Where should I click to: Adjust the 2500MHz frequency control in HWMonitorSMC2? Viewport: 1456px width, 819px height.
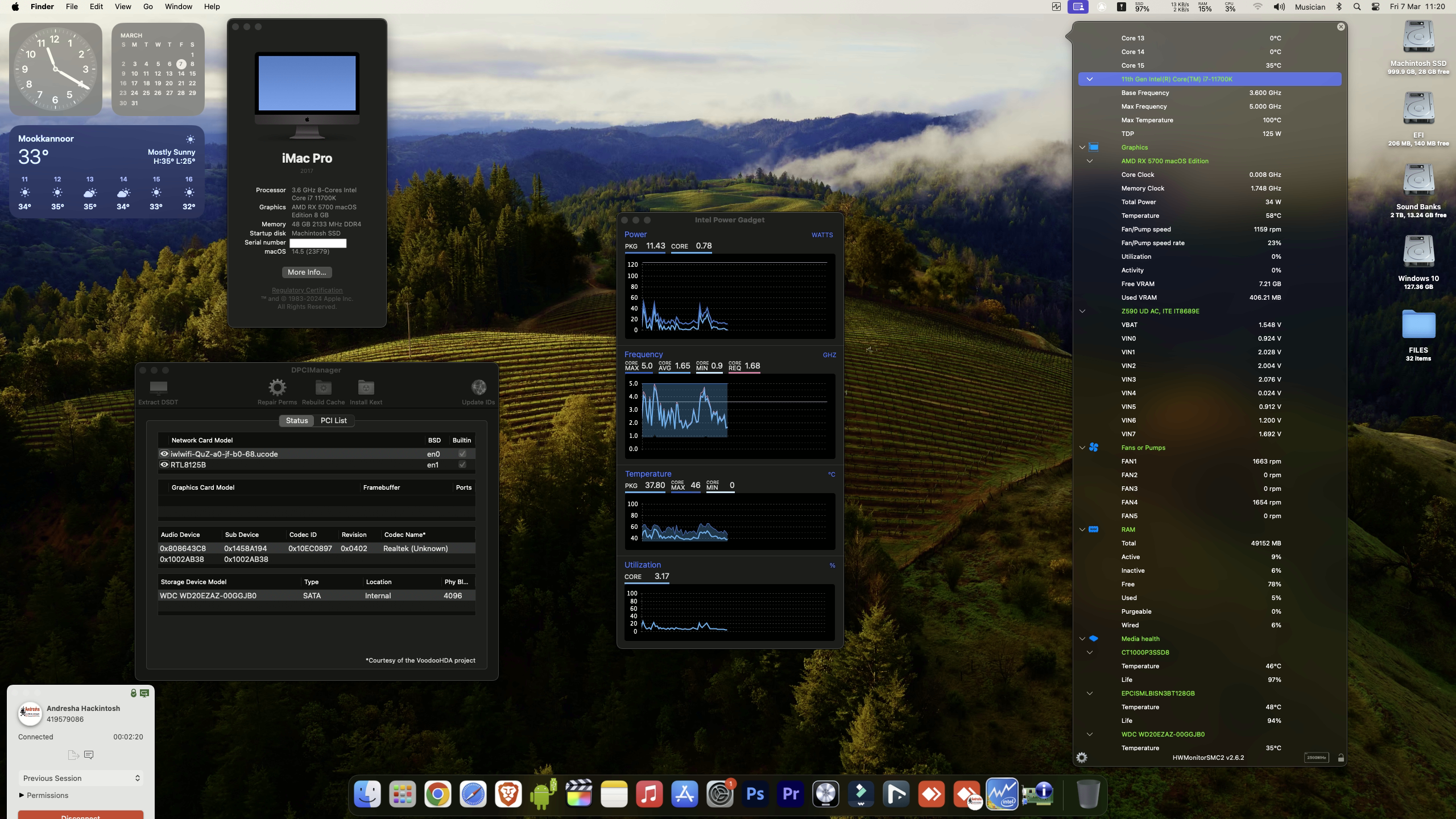(1317, 757)
